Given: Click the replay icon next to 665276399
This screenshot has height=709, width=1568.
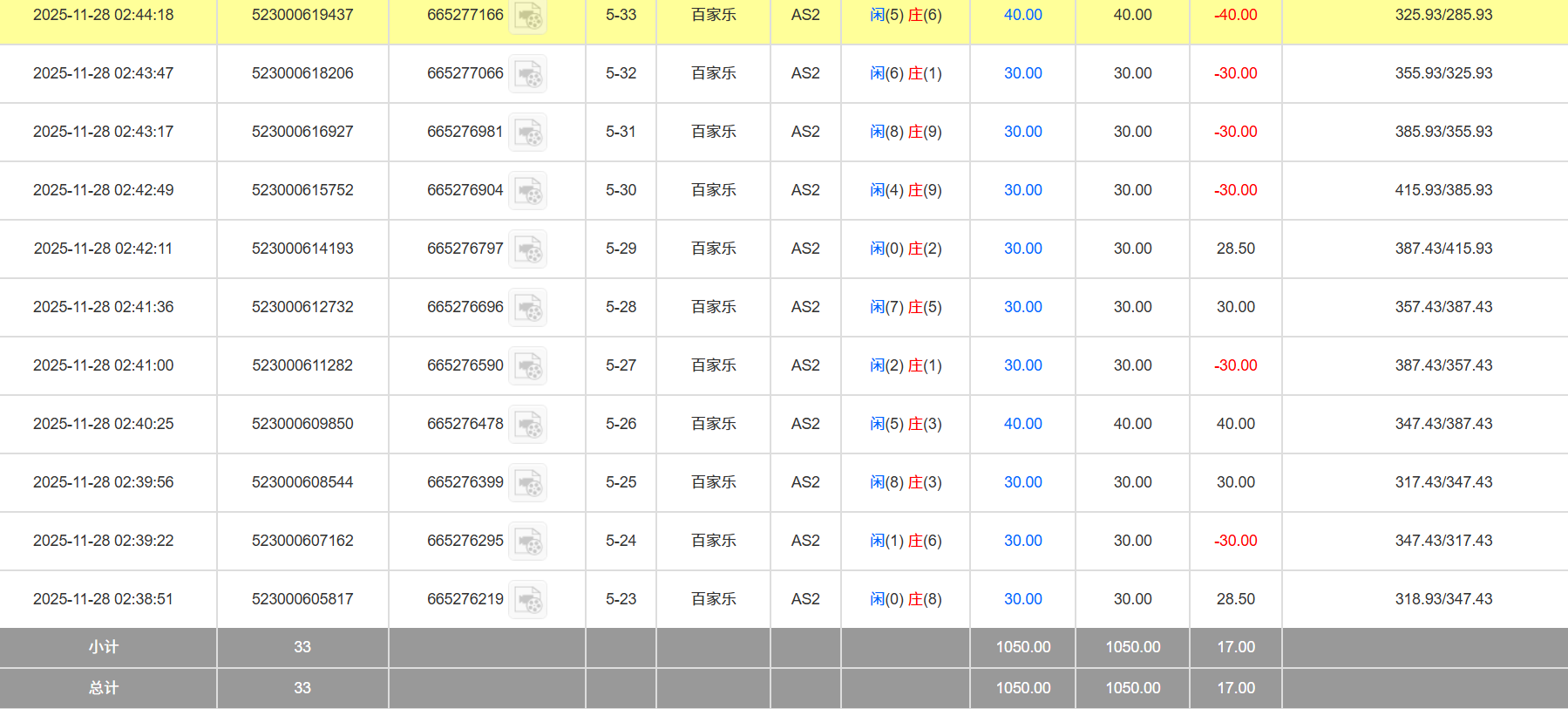Looking at the screenshot, I should click(528, 483).
